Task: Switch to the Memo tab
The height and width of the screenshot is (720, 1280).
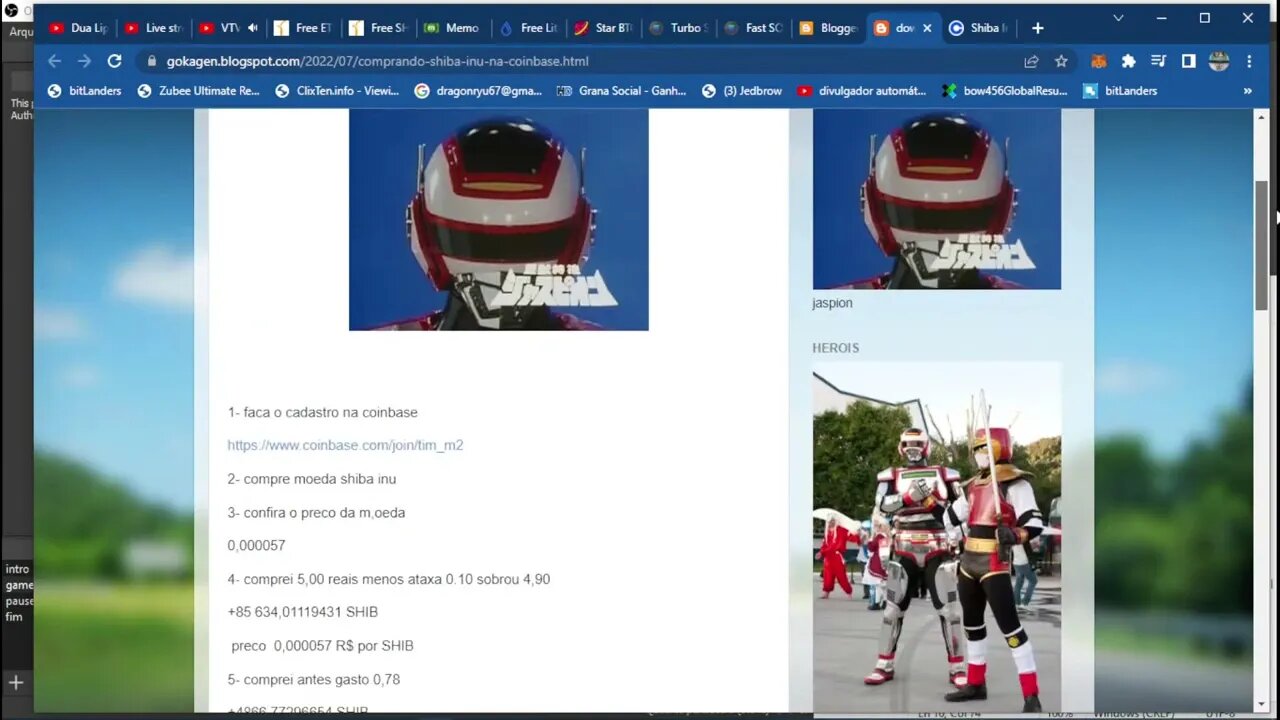Action: point(451,28)
